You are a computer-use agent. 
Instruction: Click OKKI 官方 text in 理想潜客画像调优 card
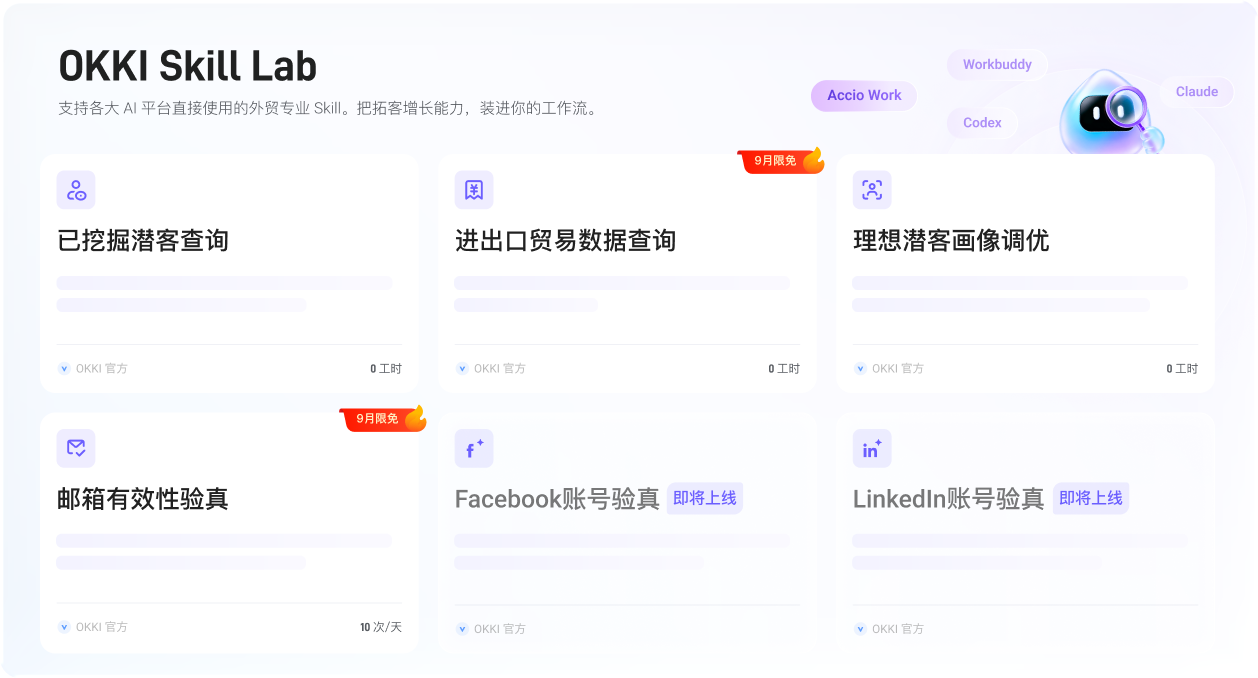[898, 369]
